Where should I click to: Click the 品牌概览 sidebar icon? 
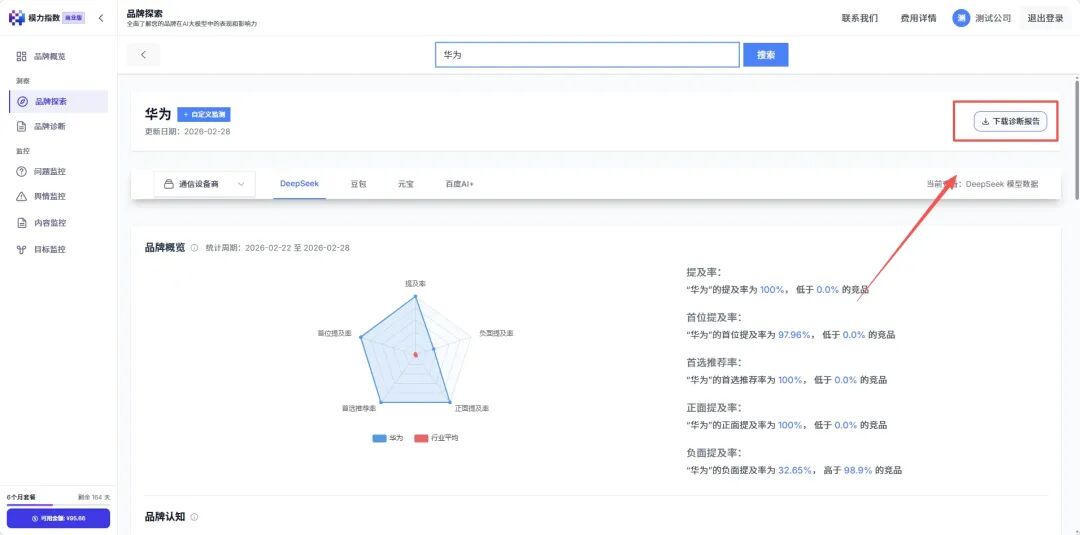(21, 56)
